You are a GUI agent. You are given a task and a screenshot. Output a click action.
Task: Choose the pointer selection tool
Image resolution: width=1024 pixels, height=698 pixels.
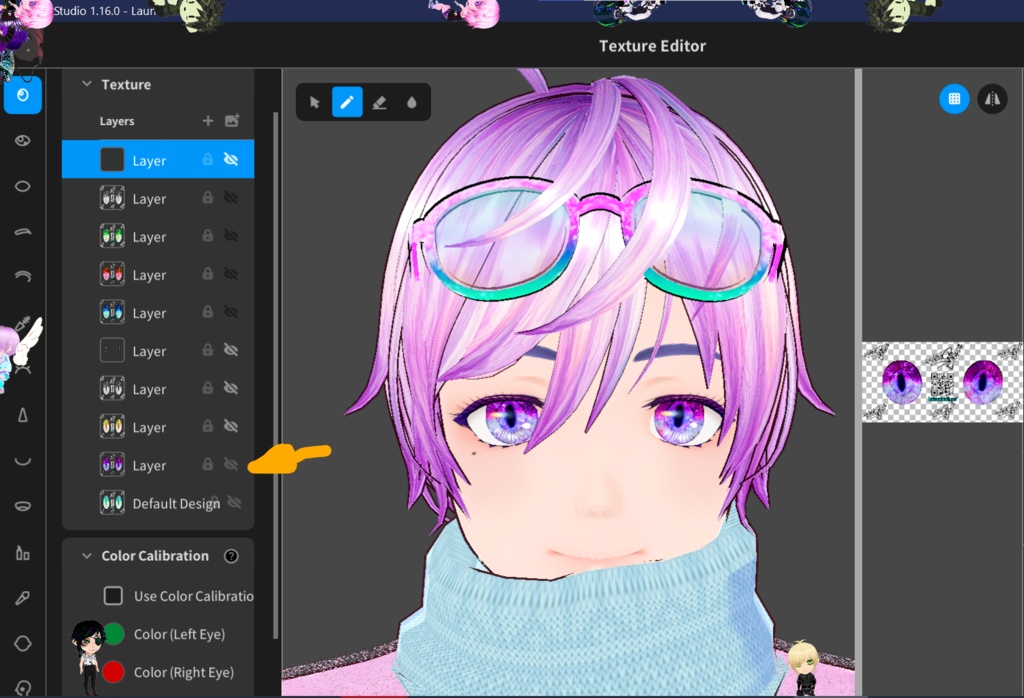click(x=313, y=101)
